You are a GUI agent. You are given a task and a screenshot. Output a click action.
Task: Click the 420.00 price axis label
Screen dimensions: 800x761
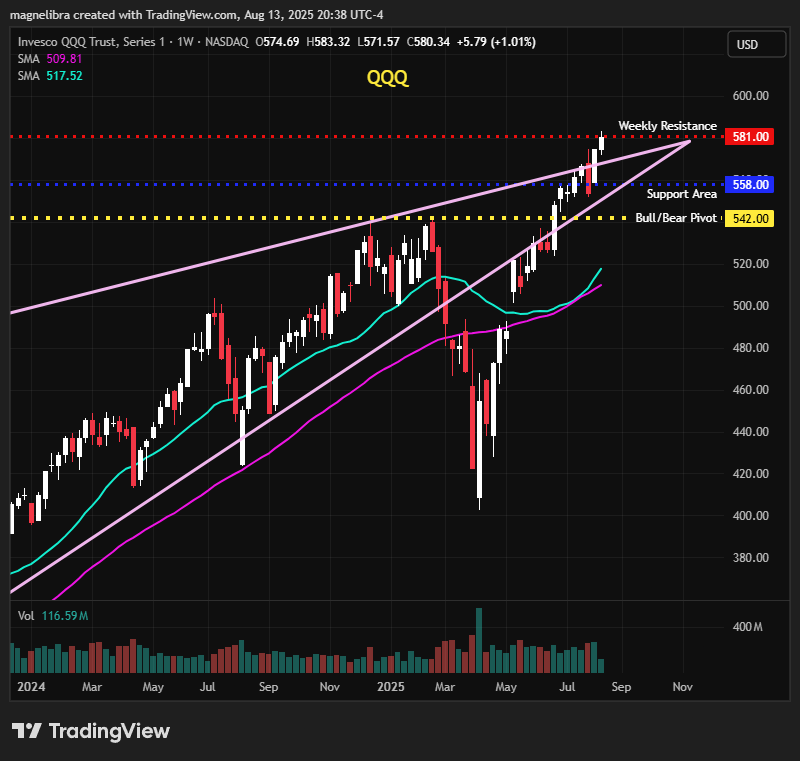pos(751,474)
